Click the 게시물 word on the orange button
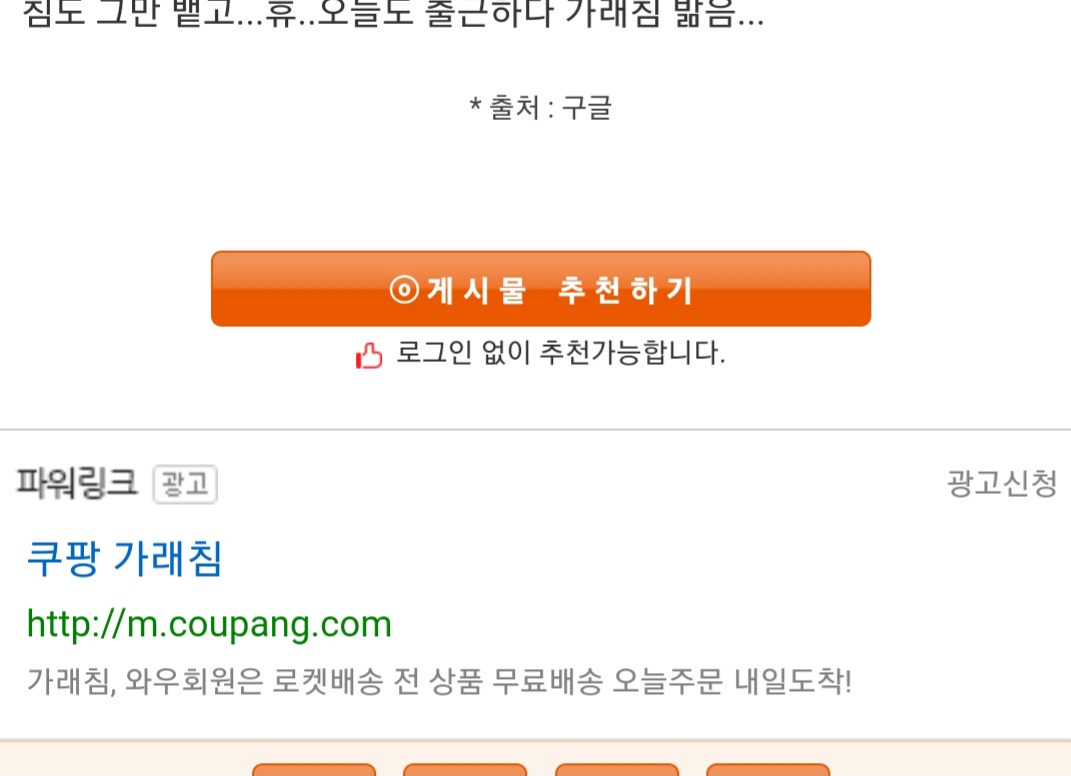Image resolution: width=1071 pixels, height=776 pixels. (x=477, y=290)
